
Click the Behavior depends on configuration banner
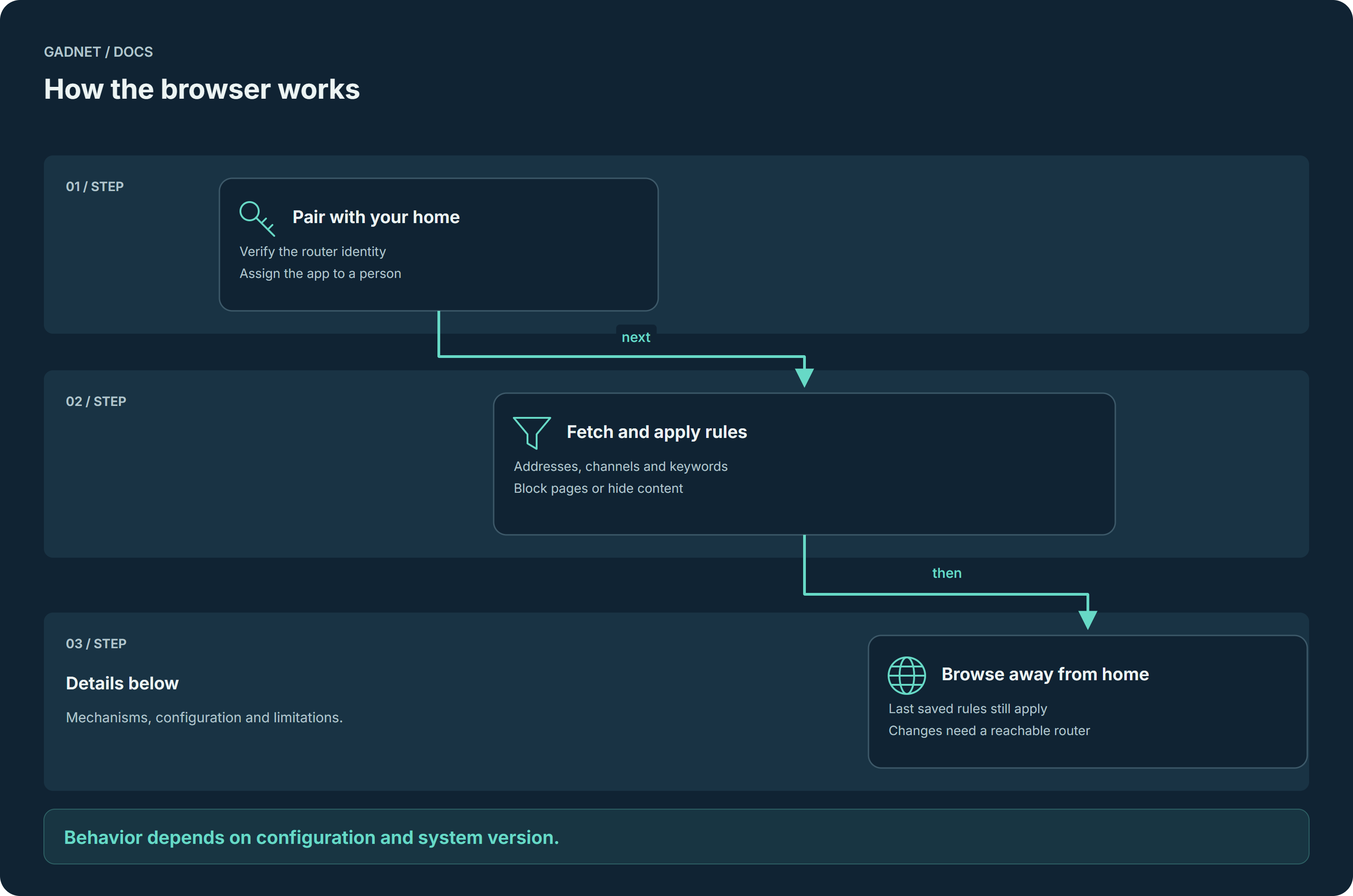[x=676, y=837]
